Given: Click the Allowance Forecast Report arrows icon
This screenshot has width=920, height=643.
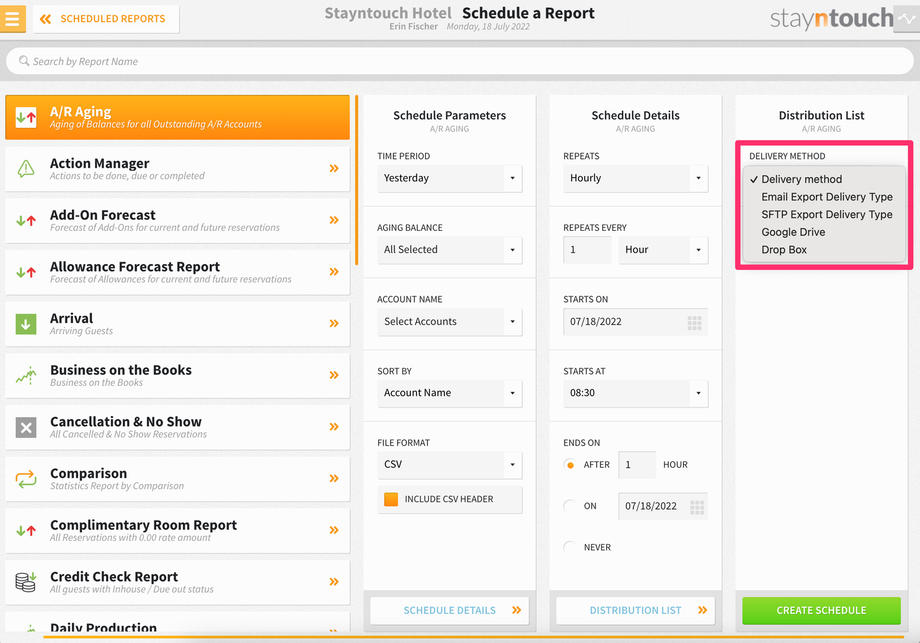Looking at the screenshot, I should coord(26,272).
